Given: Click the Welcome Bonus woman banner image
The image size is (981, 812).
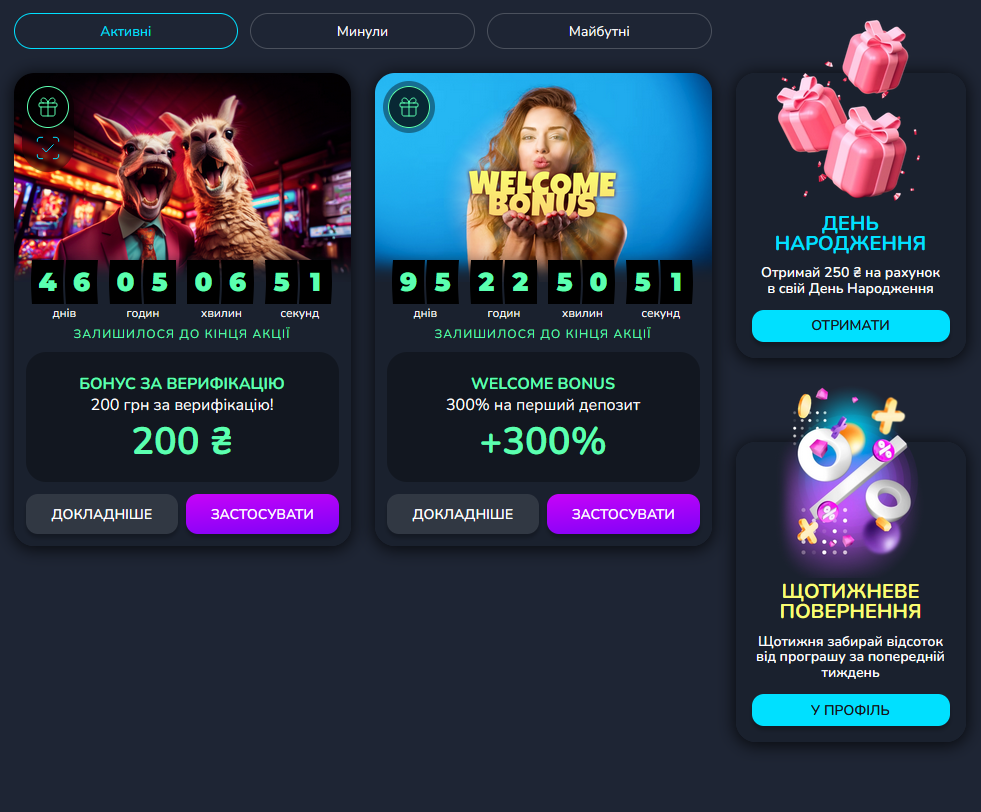Looking at the screenshot, I should pos(543,167).
